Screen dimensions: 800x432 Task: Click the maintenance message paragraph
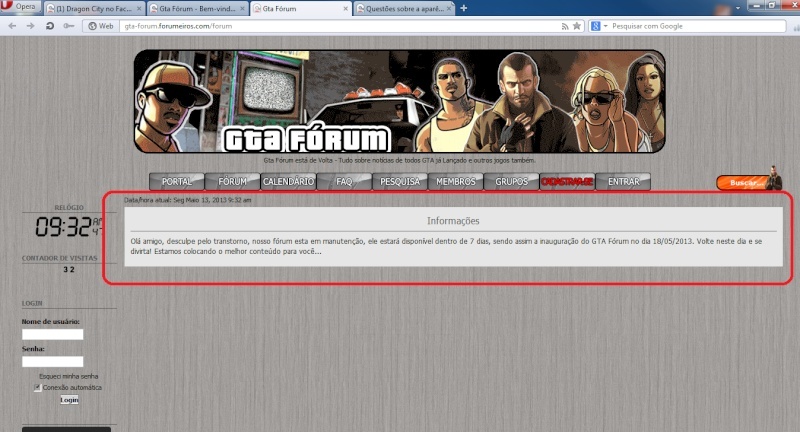pyautogui.click(x=446, y=246)
